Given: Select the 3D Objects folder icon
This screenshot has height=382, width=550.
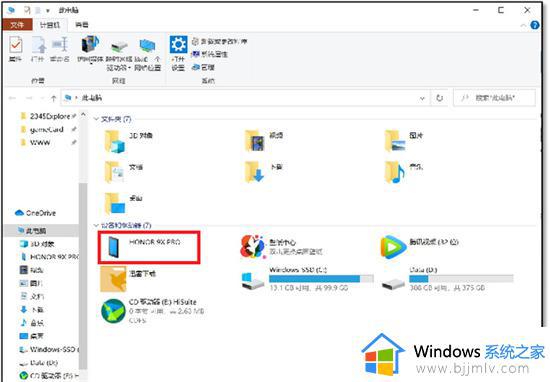Looking at the screenshot, I should click(x=115, y=141).
